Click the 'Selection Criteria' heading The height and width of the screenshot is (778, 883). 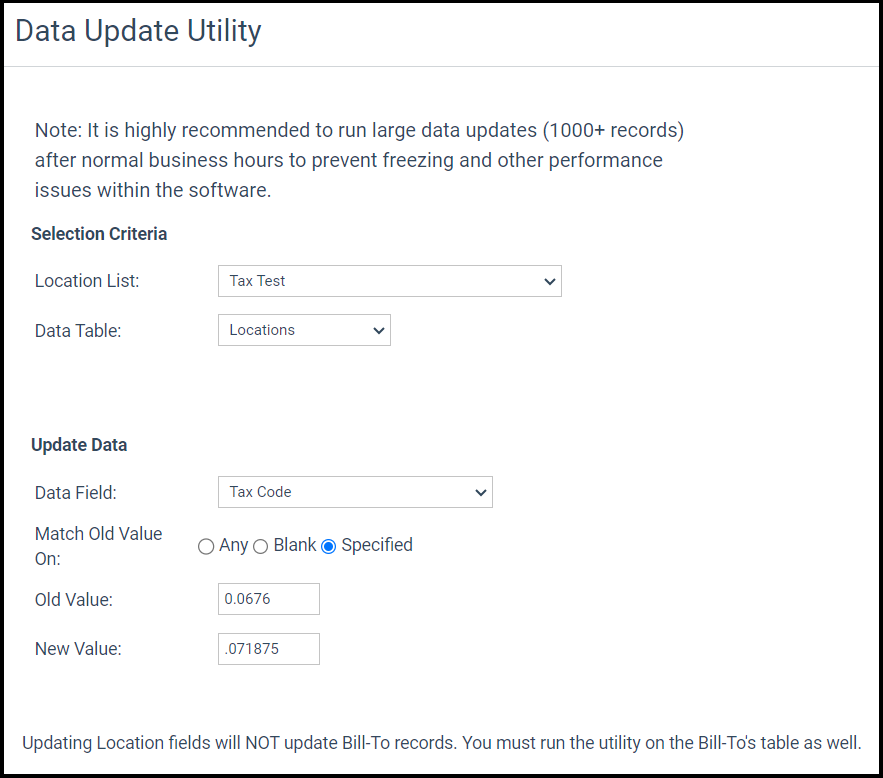99,234
